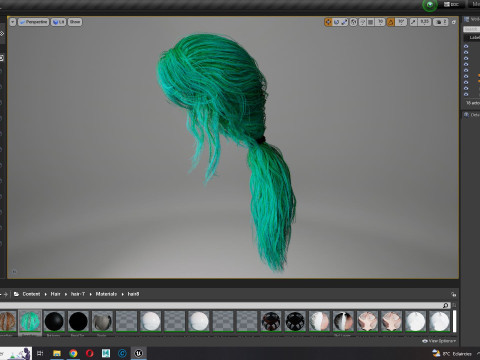The width and height of the screenshot is (480, 360).
Task: Select the glossy black sphere material
Action: pyautogui.click(x=54, y=321)
